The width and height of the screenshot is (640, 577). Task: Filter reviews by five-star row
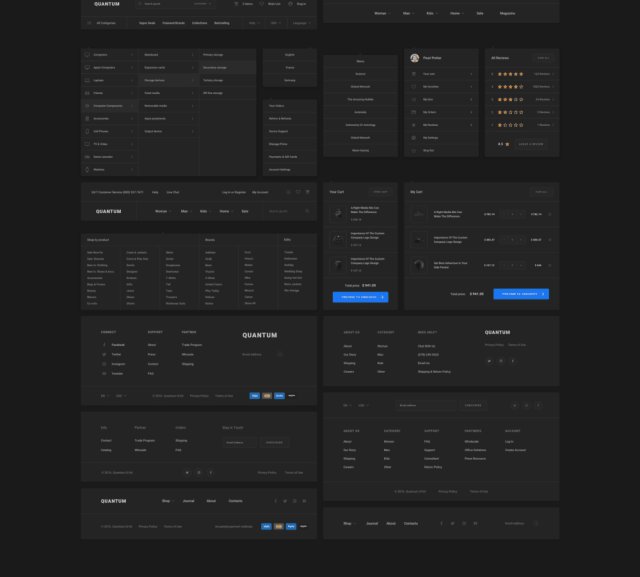pos(522,74)
